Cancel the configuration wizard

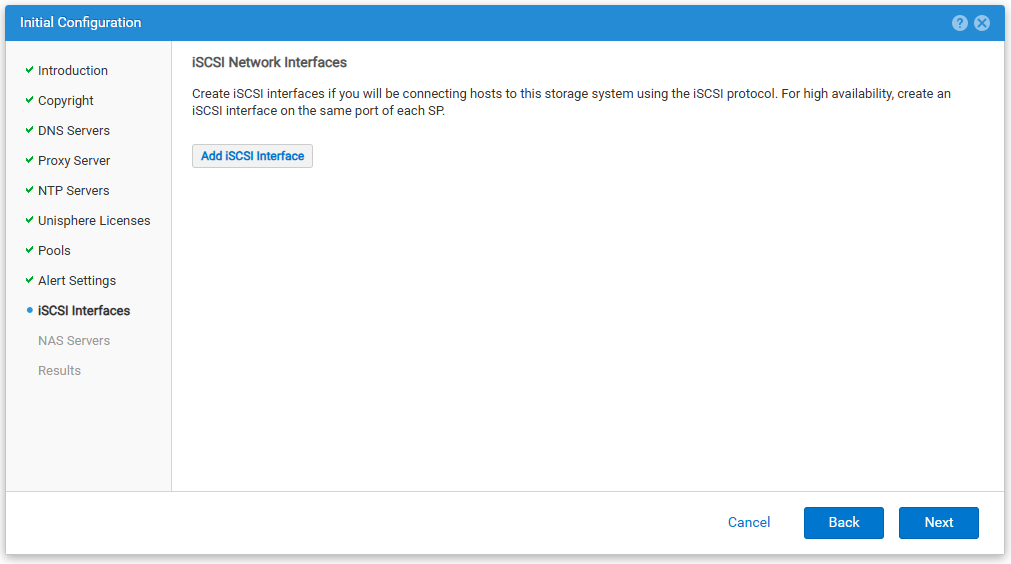tap(749, 523)
